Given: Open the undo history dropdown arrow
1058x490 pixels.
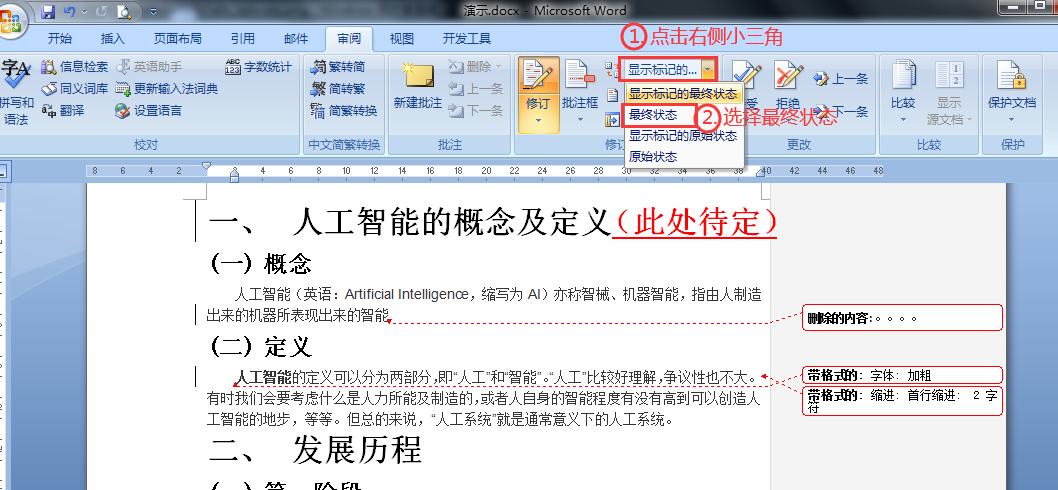Looking at the screenshot, I should [x=84, y=12].
